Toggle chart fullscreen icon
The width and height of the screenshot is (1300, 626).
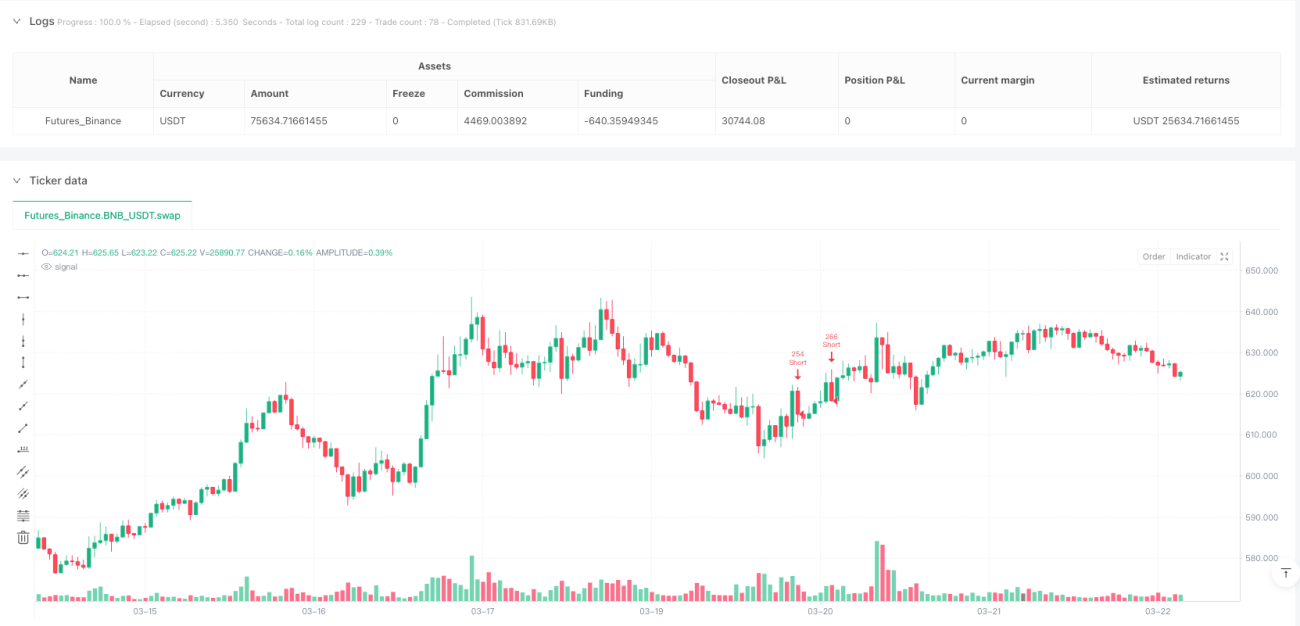tap(1226, 257)
